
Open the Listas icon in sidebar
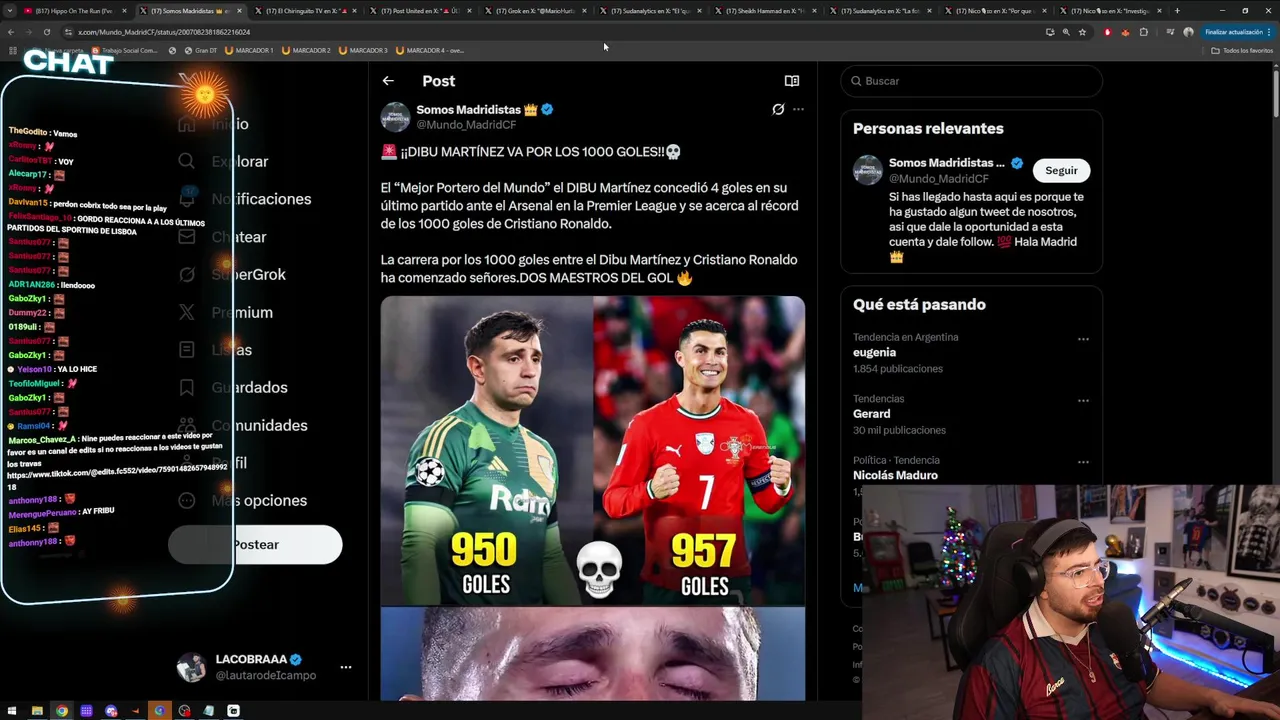(186, 350)
